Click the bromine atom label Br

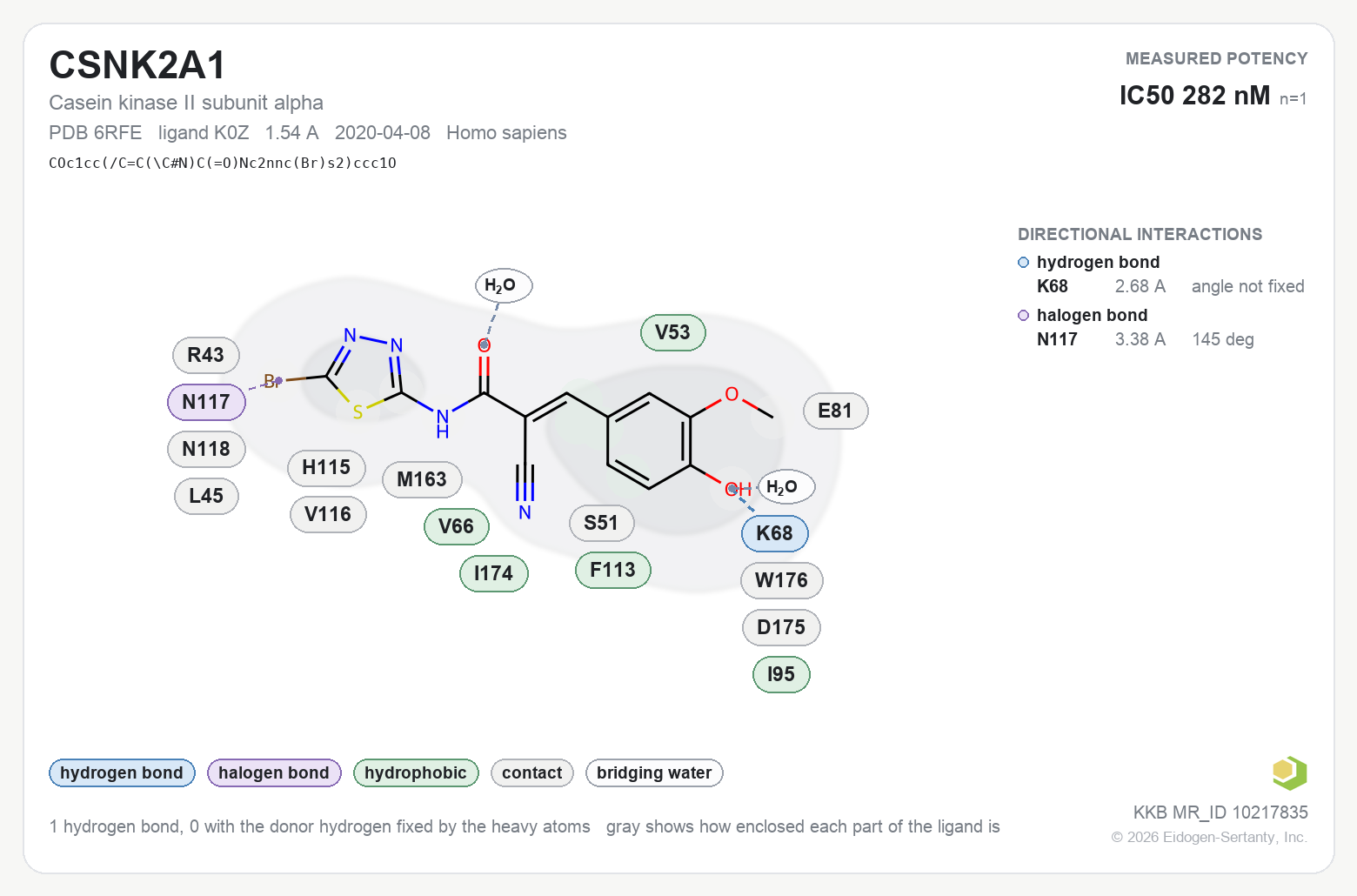[x=272, y=381]
